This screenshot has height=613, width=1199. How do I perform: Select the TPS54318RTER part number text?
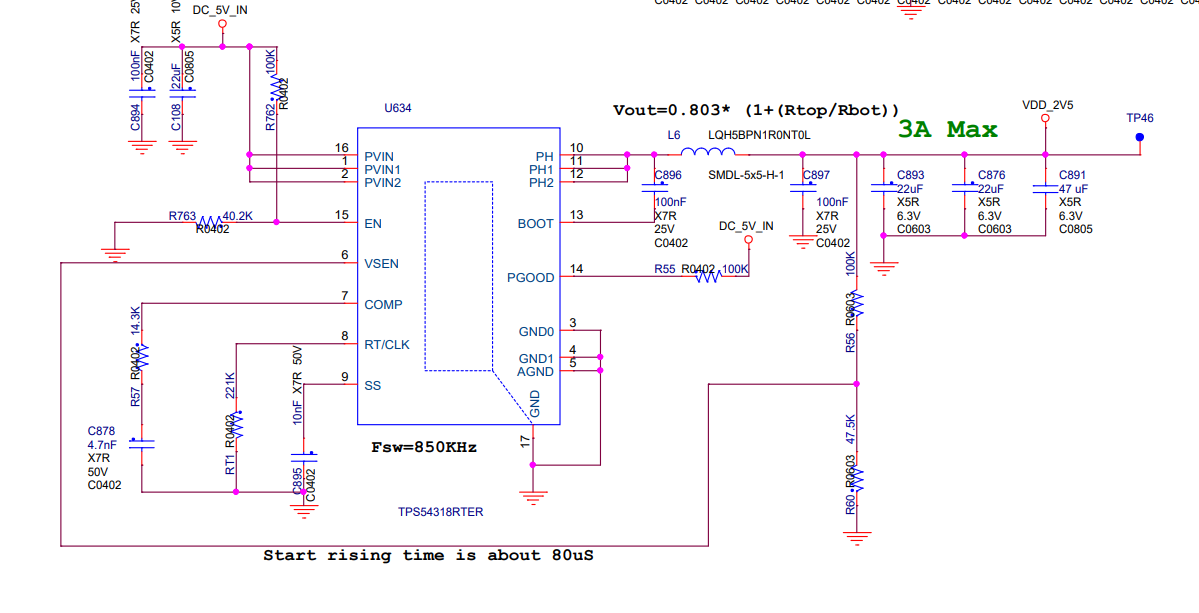tap(440, 512)
